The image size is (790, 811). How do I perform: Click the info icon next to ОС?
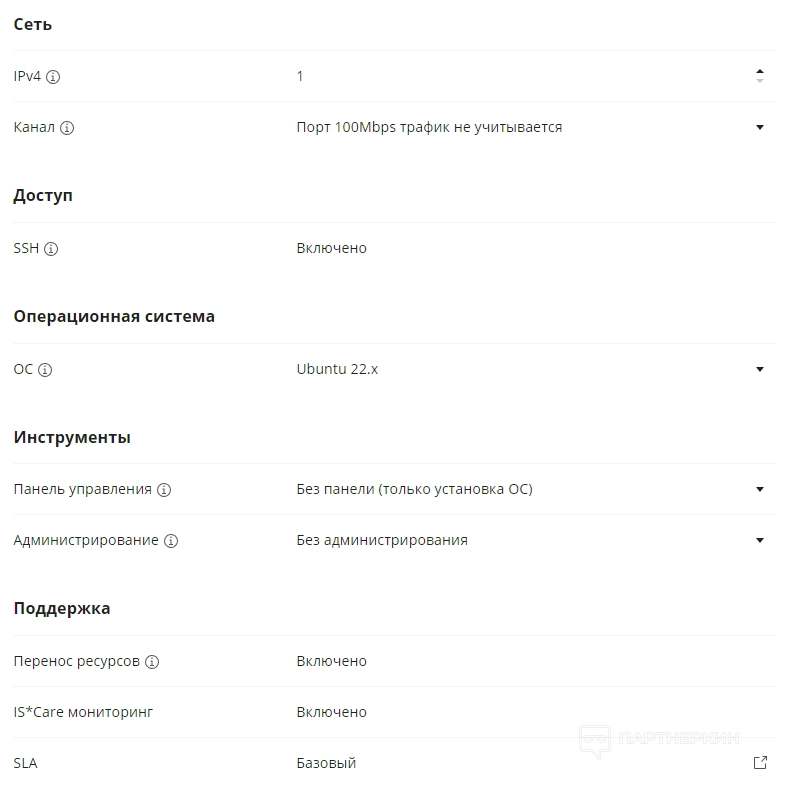click(45, 370)
